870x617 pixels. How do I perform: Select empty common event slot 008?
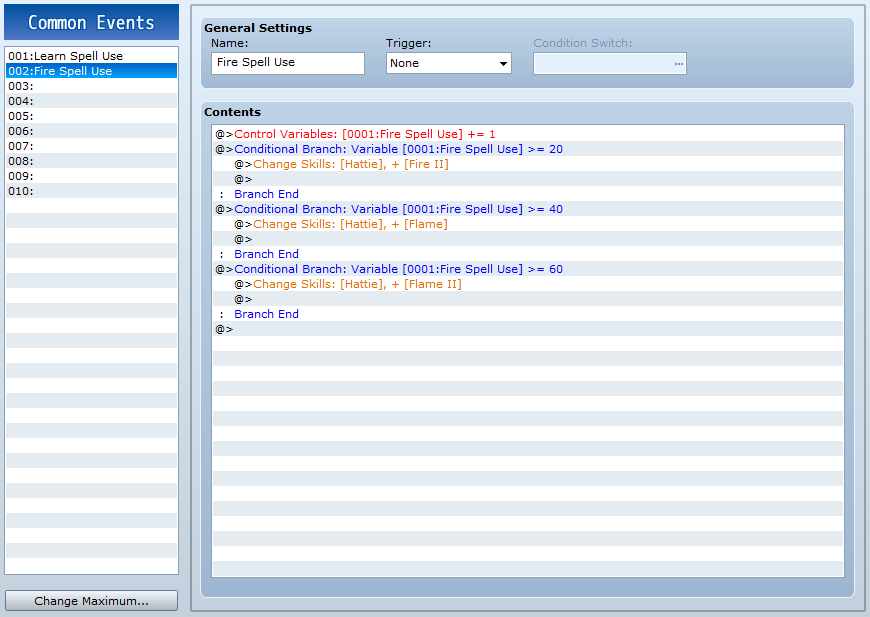[x=92, y=161]
